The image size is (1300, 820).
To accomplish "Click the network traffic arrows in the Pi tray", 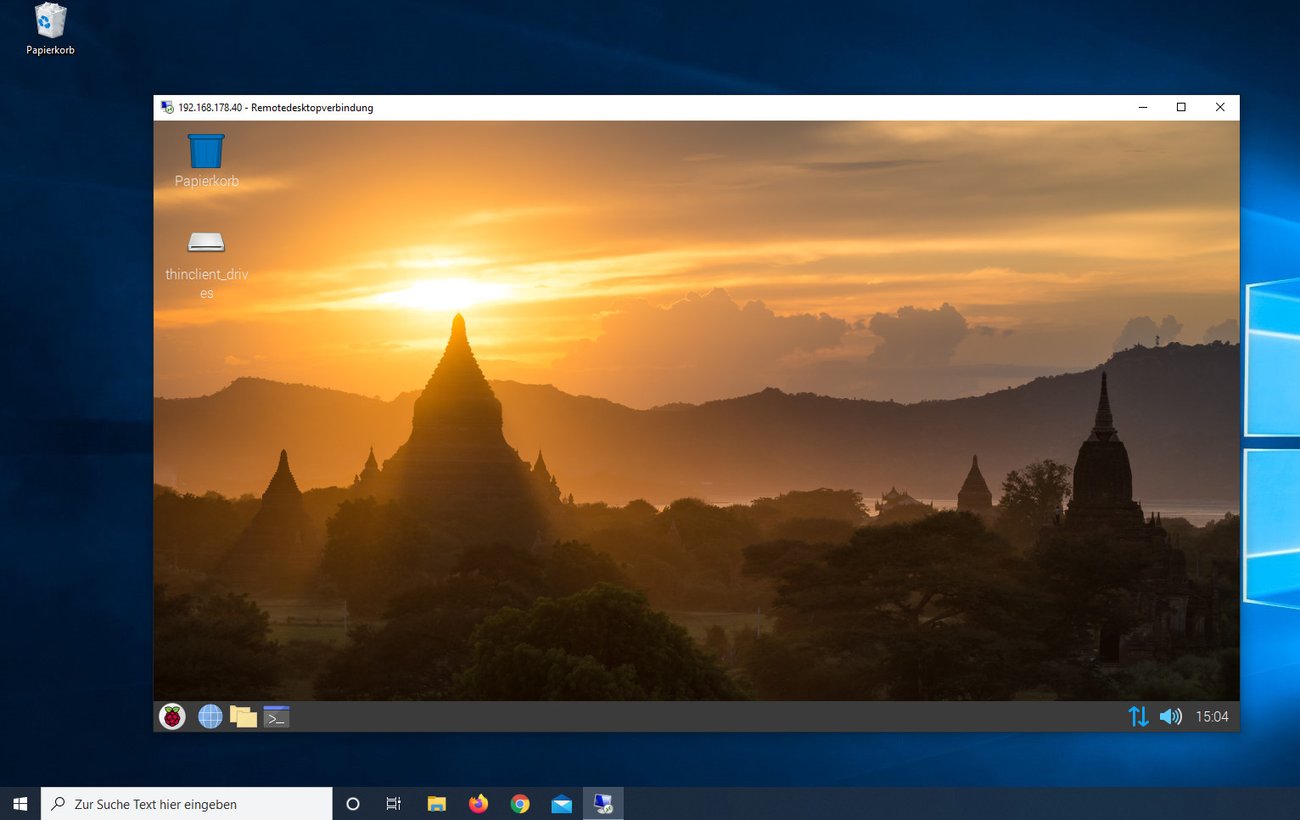I will pos(1138,716).
